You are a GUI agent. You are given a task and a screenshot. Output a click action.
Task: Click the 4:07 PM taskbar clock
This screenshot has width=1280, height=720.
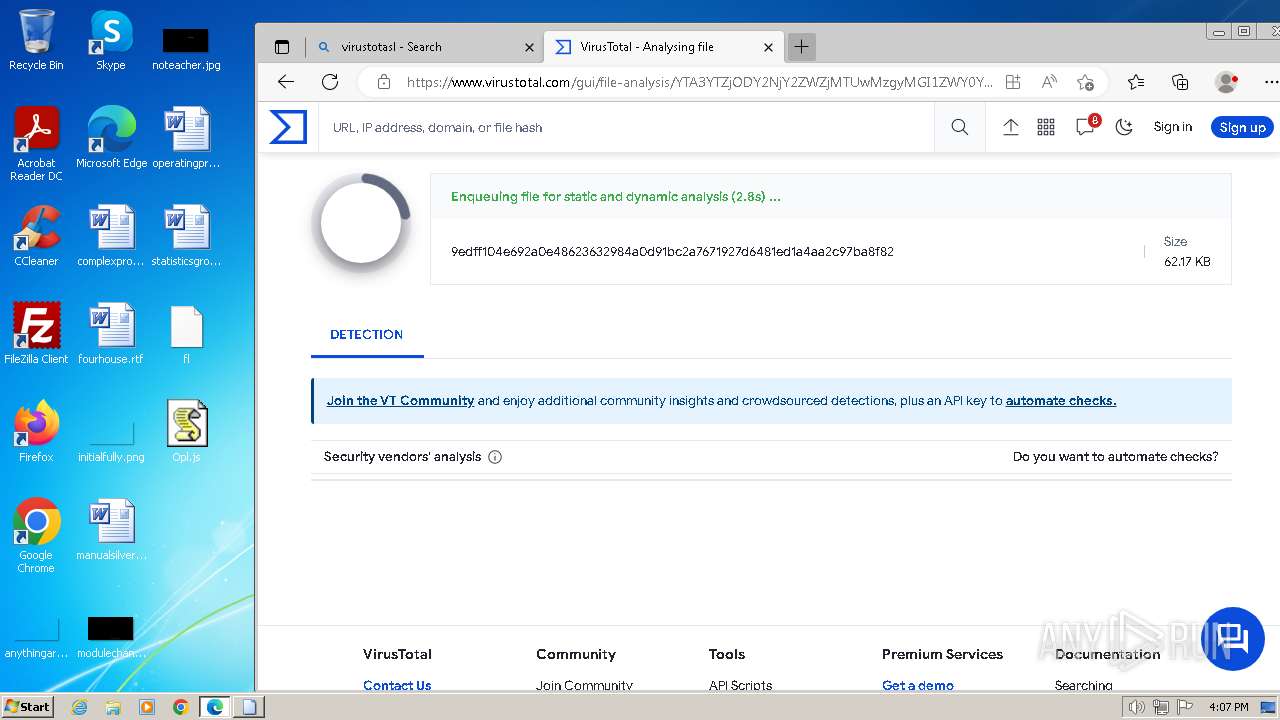pyautogui.click(x=1228, y=707)
